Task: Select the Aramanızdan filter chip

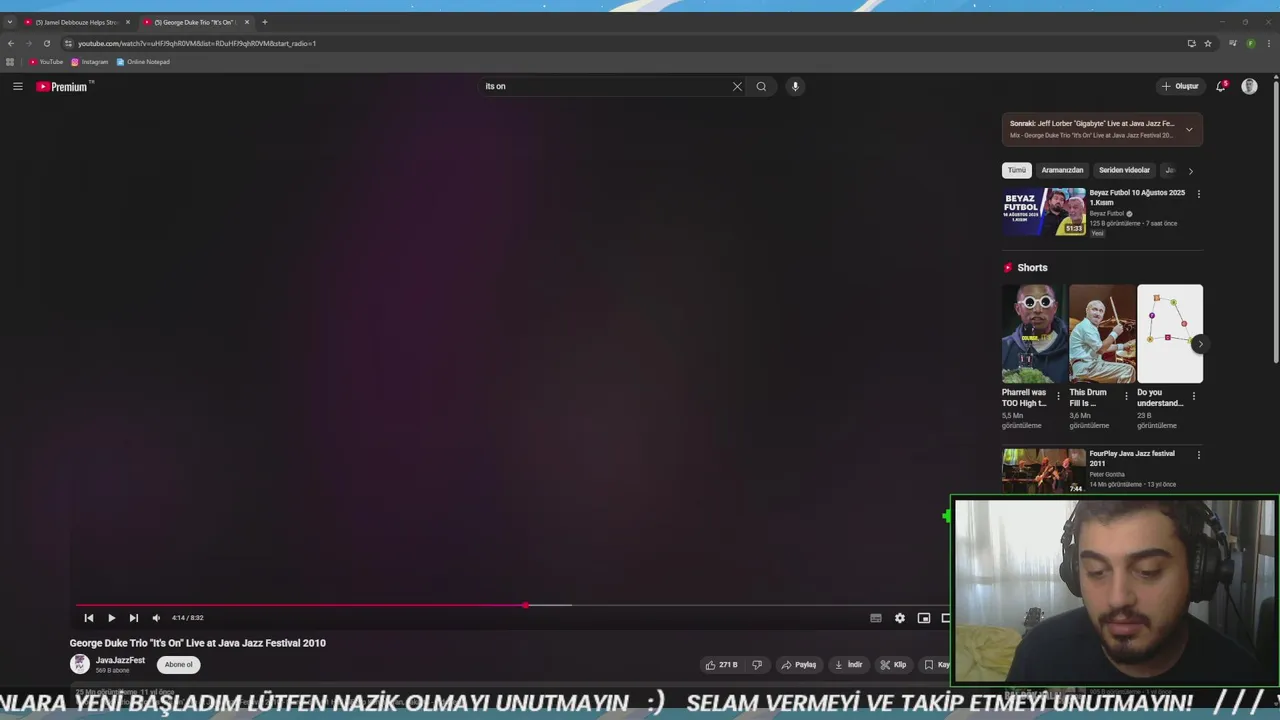Action: point(1062,170)
